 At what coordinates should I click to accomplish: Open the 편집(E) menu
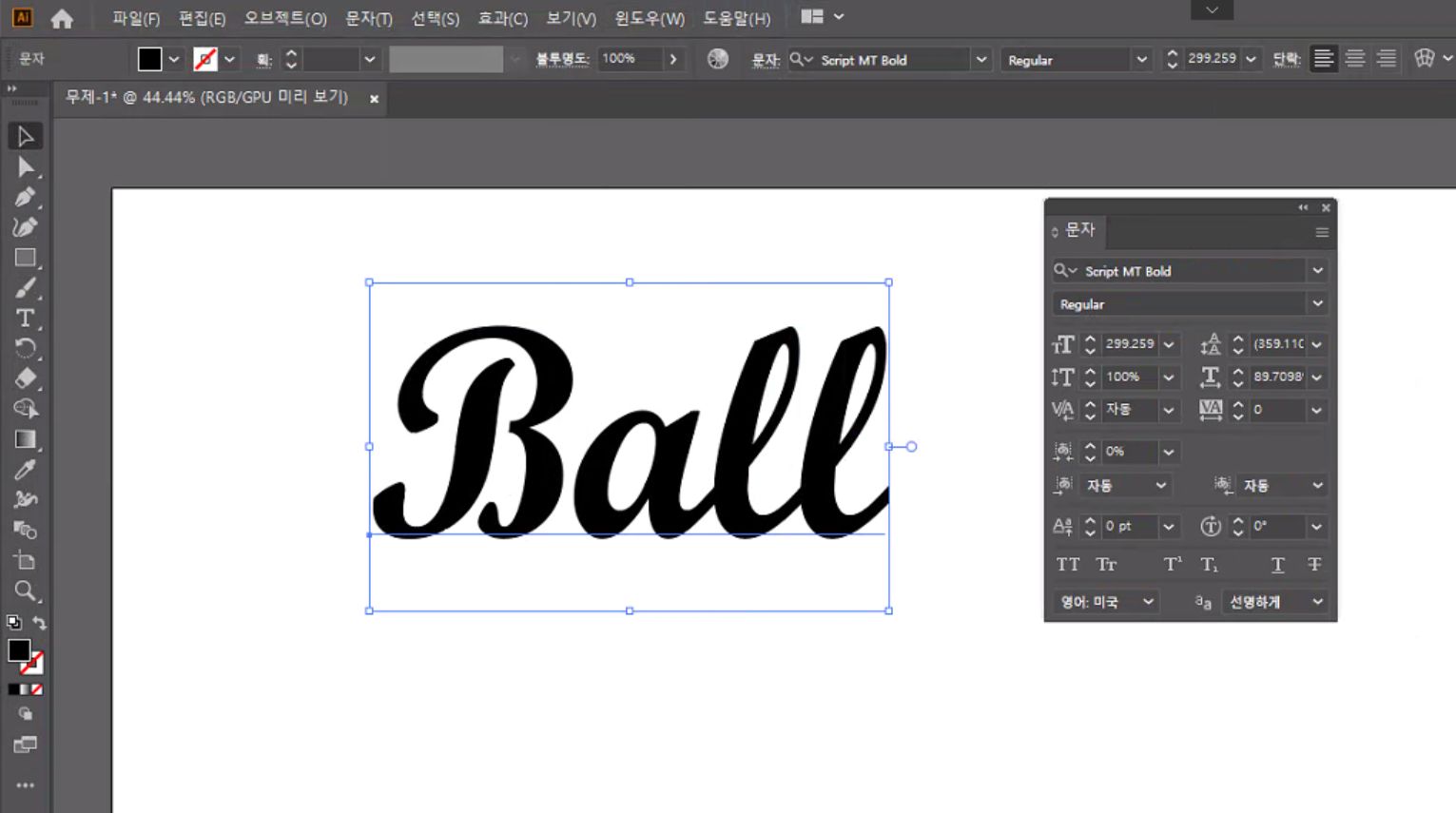click(202, 18)
